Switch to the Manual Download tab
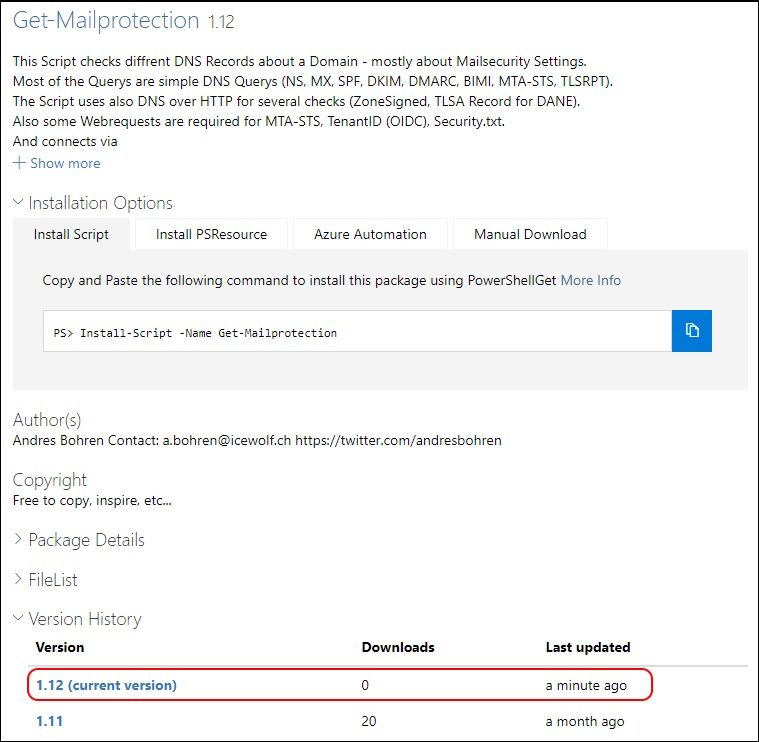Image resolution: width=759 pixels, height=742 pixels. point(530,234)
